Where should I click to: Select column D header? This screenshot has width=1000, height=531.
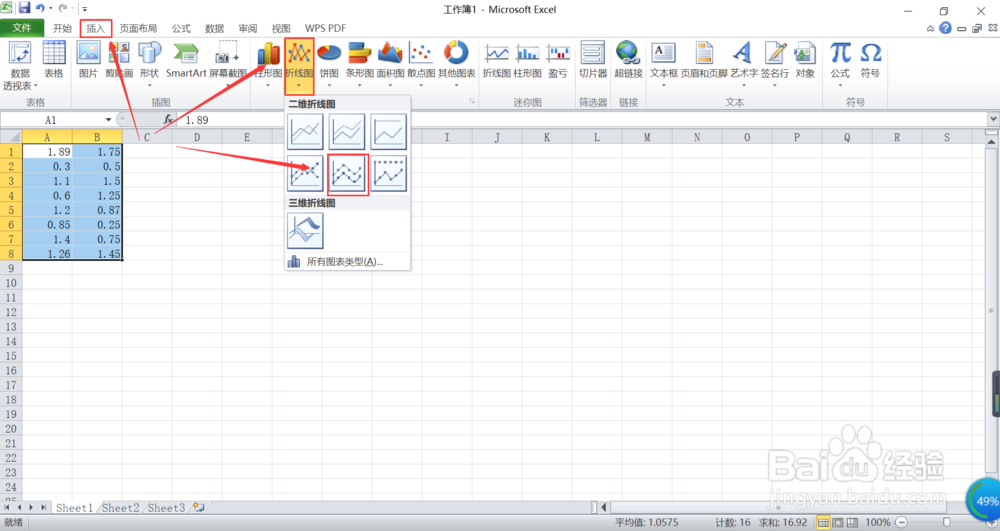click(x=196, y=137)
